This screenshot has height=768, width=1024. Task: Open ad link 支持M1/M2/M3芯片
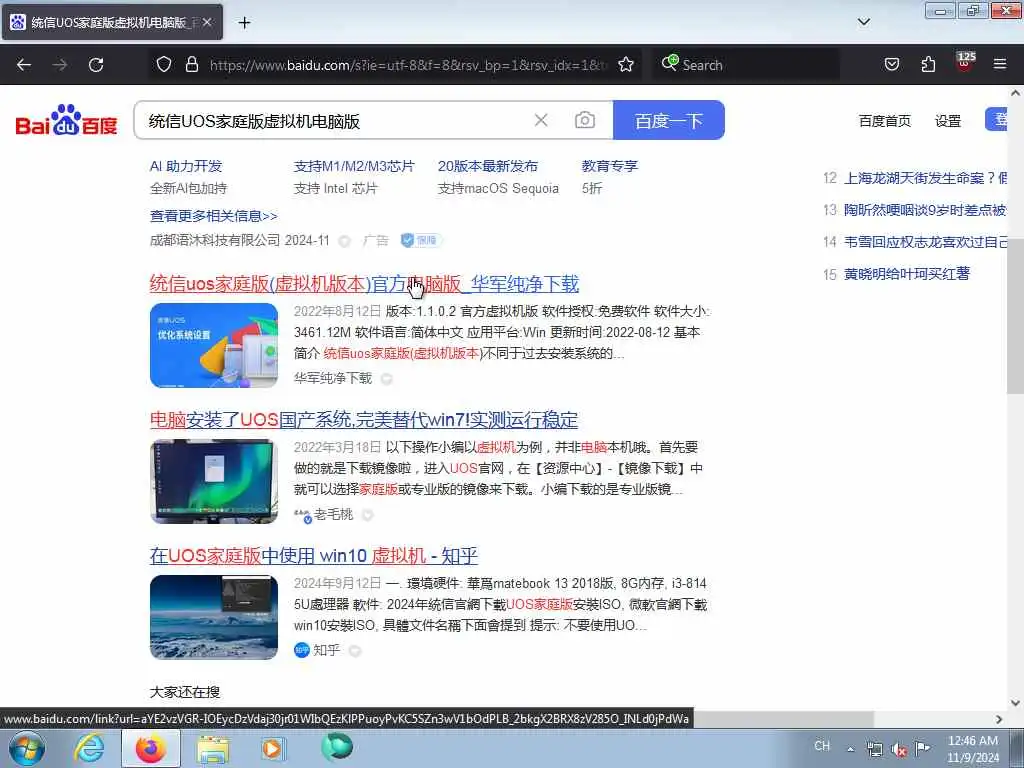(354, 166)
